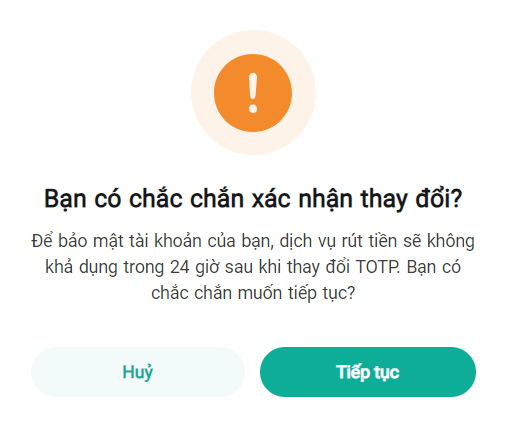Click the word "TOTP" in the description
The height and width of the screenshot is (423, 507).
tap(377, 267)
